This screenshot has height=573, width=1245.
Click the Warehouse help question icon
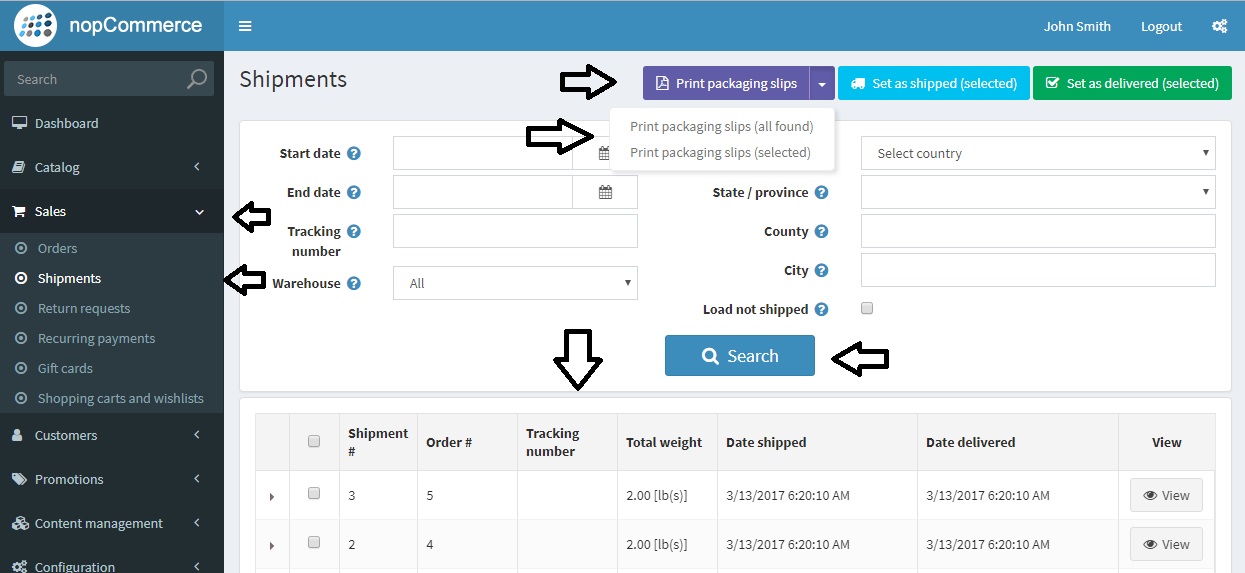coord(353,284)
